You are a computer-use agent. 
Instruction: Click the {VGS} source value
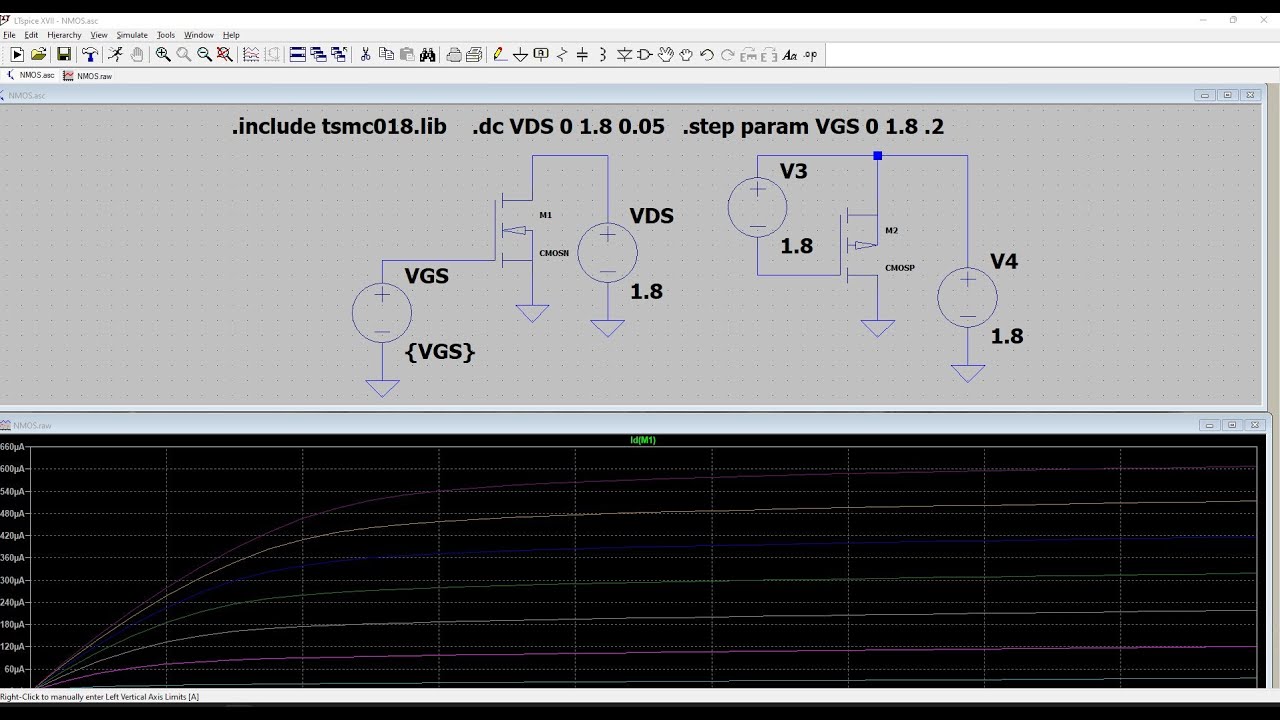point(440,351)
